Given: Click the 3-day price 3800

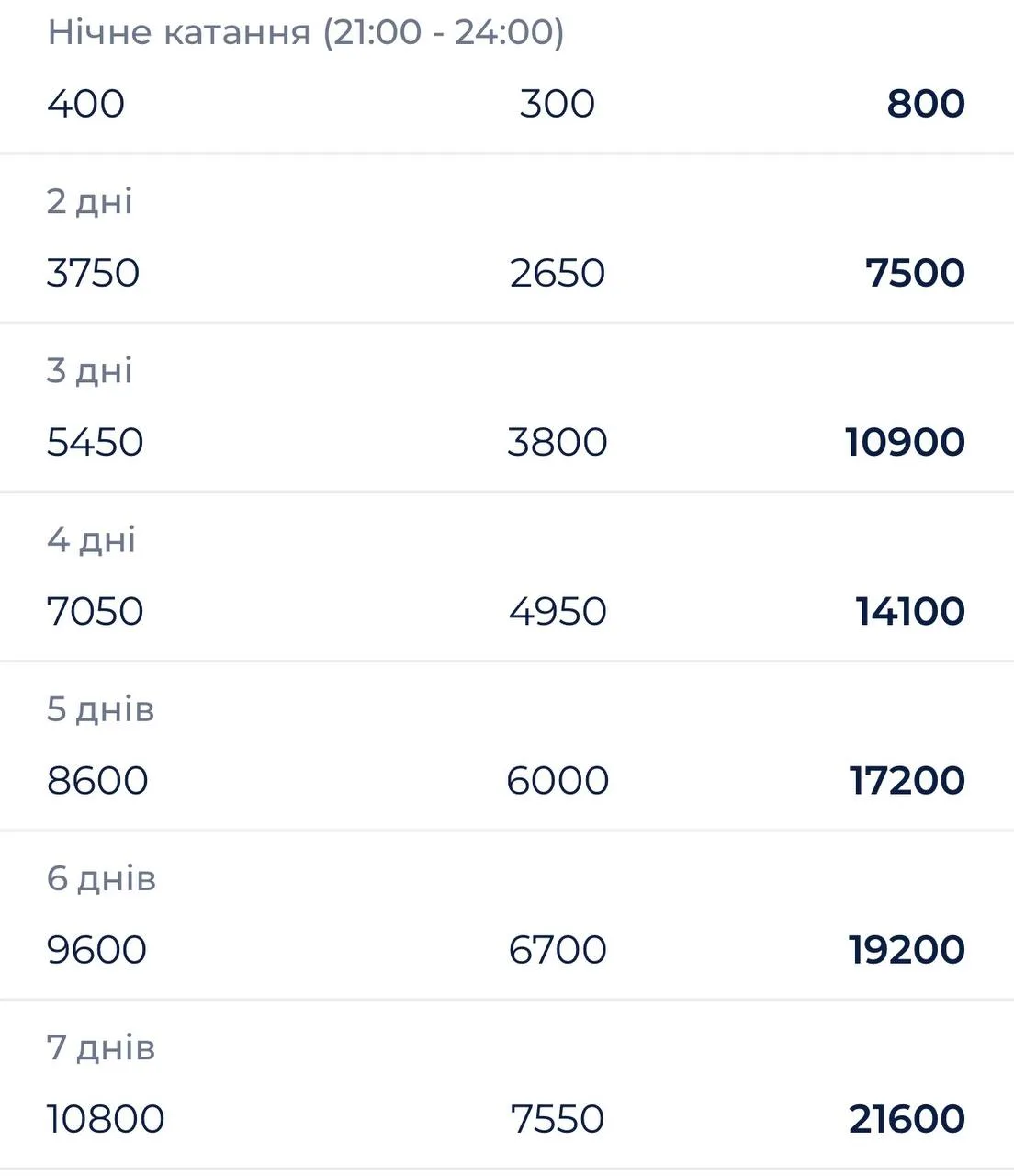Looking at the screenshot, I should [x=557, y=442].
